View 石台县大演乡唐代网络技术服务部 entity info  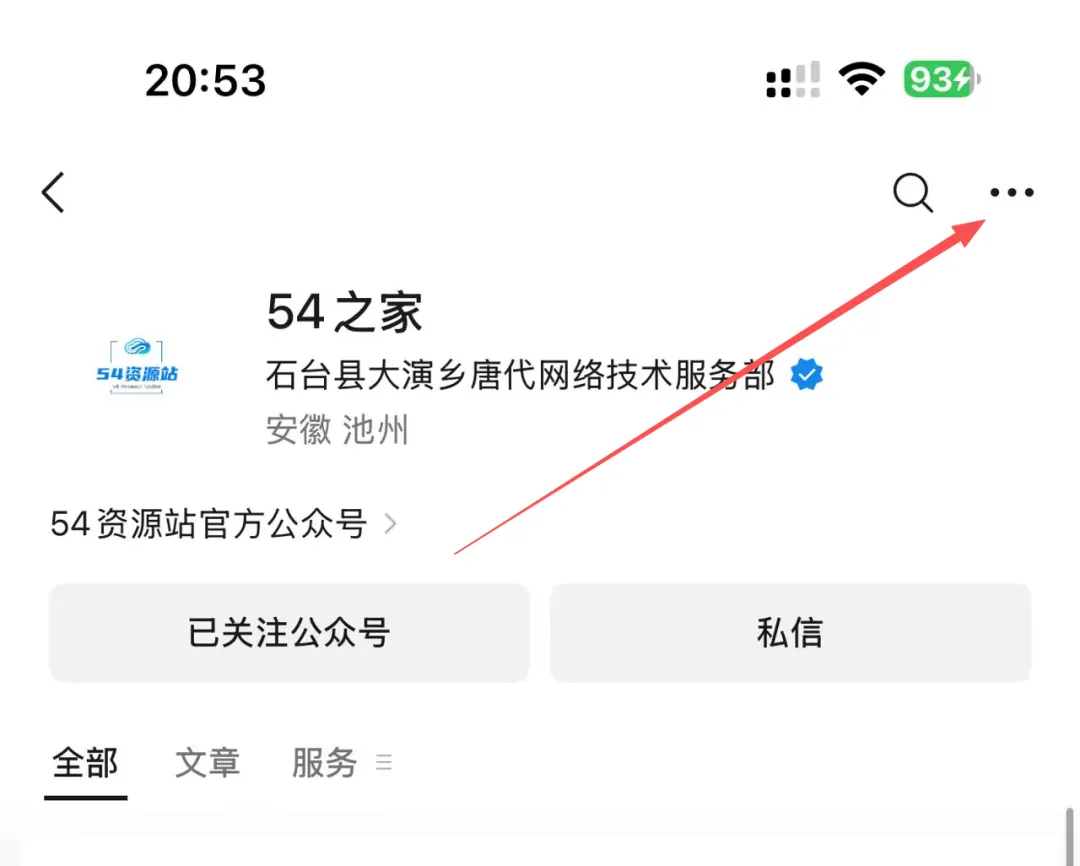click(520, 375)
